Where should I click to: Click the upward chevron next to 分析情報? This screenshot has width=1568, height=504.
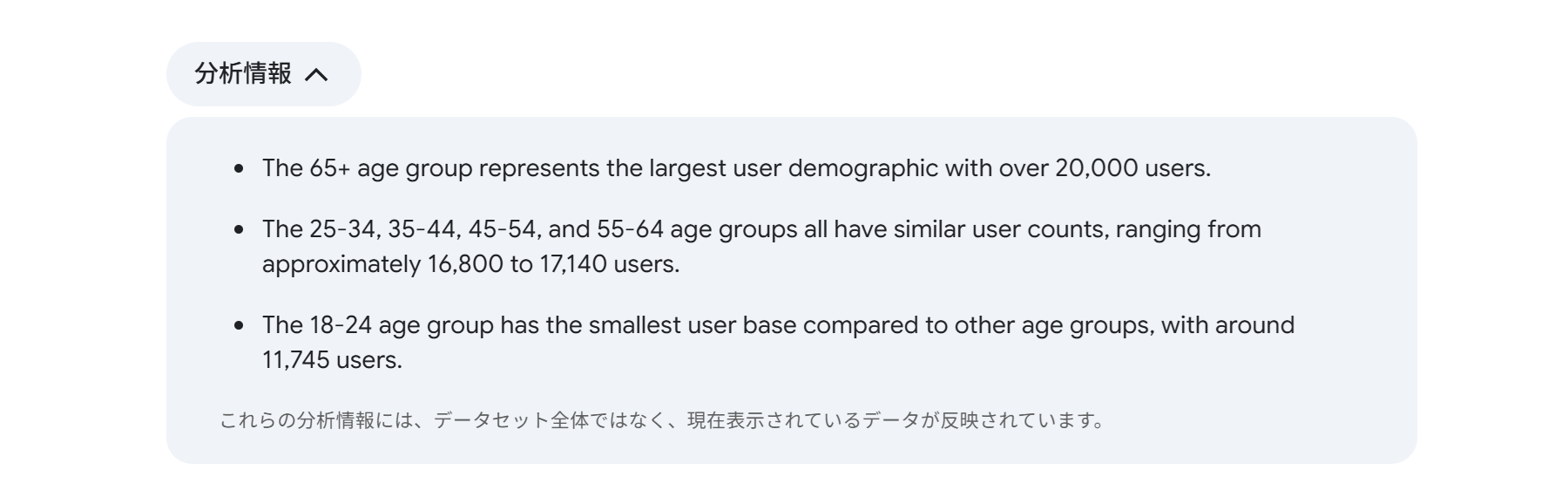click(317, 75)
